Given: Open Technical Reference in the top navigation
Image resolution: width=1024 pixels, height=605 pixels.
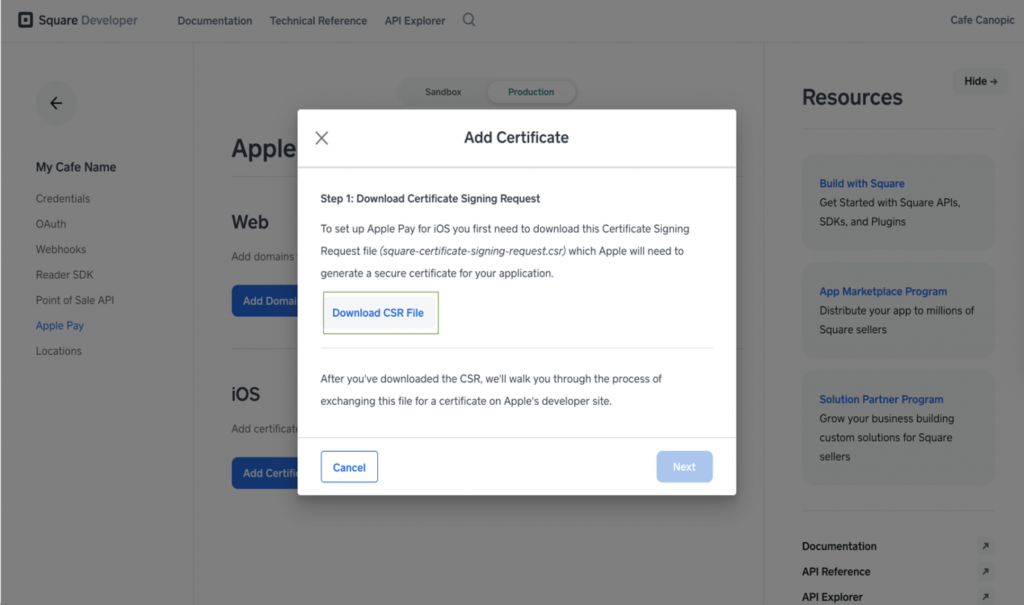Looking at the screenshot, I should [318, 21].
